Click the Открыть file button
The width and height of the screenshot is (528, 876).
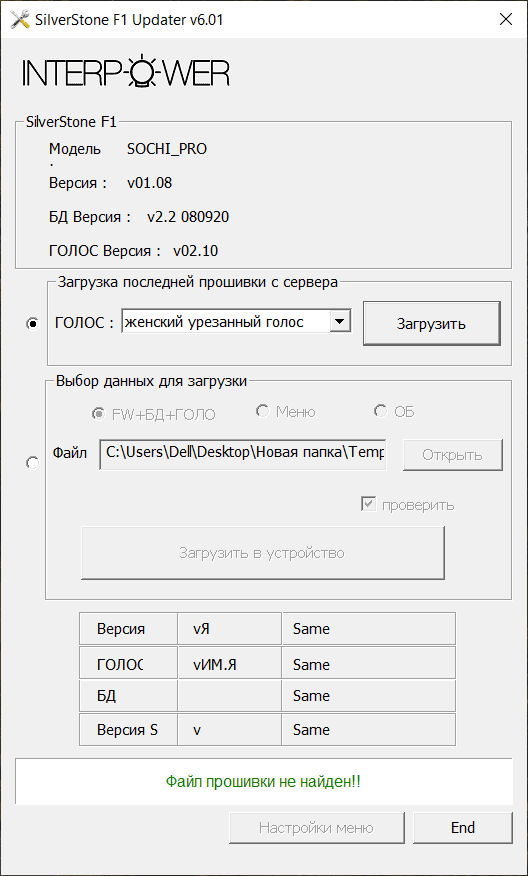point(452,455)
